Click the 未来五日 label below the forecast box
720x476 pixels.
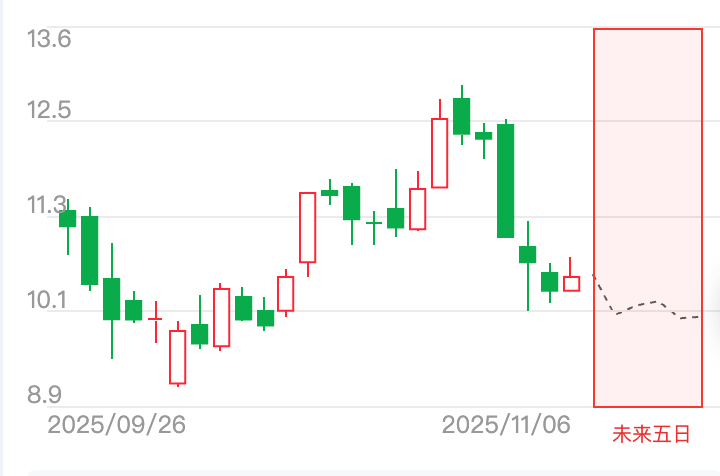[x=651, y=434]
